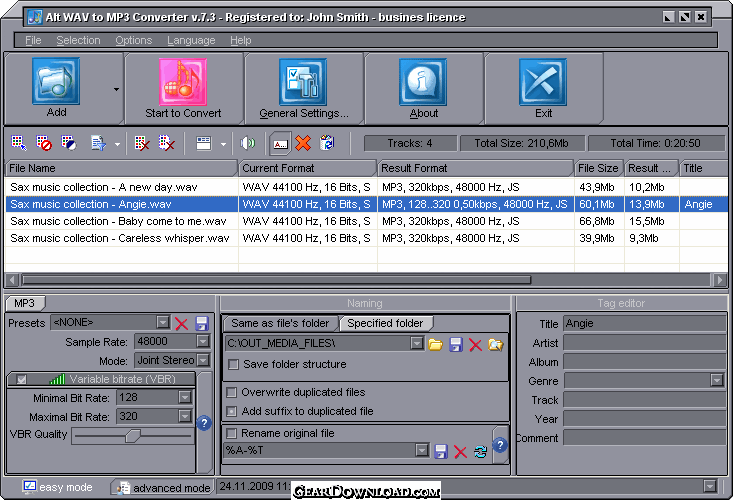Open the Genre dropdown in Tag editor
The image size is (733, 500).
[717, 380]
